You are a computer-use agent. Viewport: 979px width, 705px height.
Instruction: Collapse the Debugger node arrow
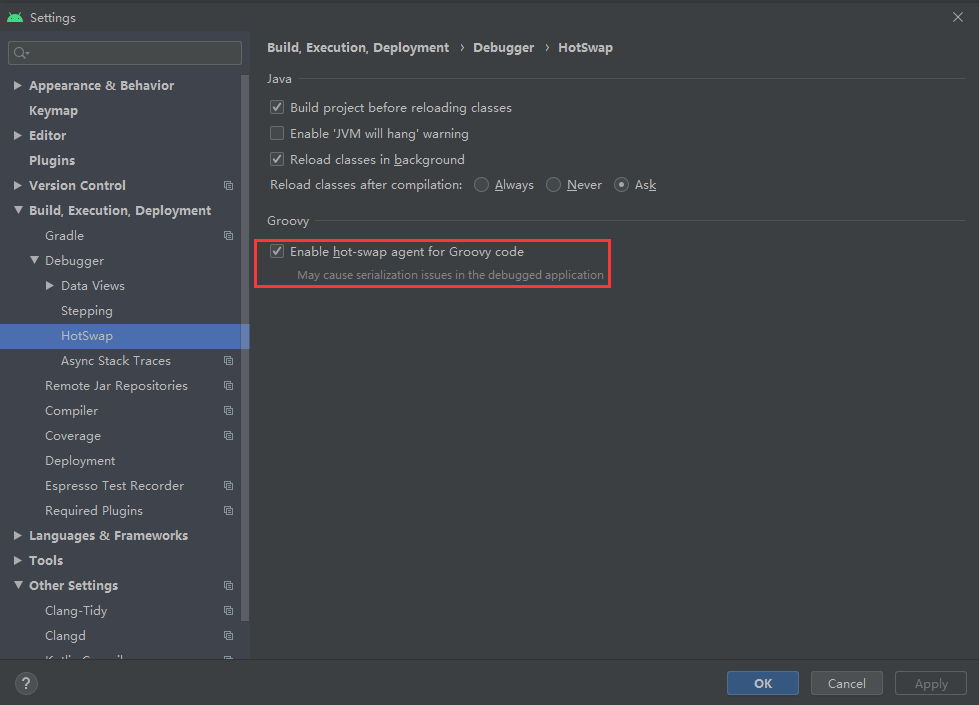coord(34,260)
